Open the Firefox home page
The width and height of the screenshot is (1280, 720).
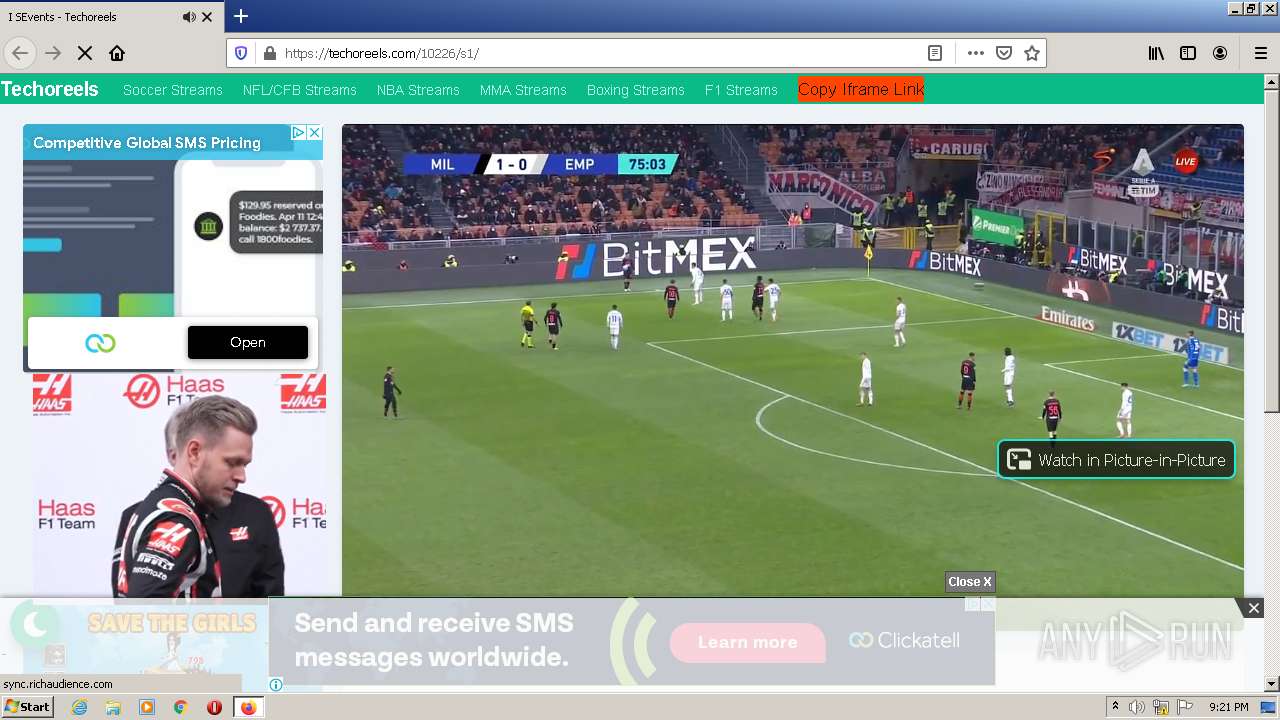[117, 53]
